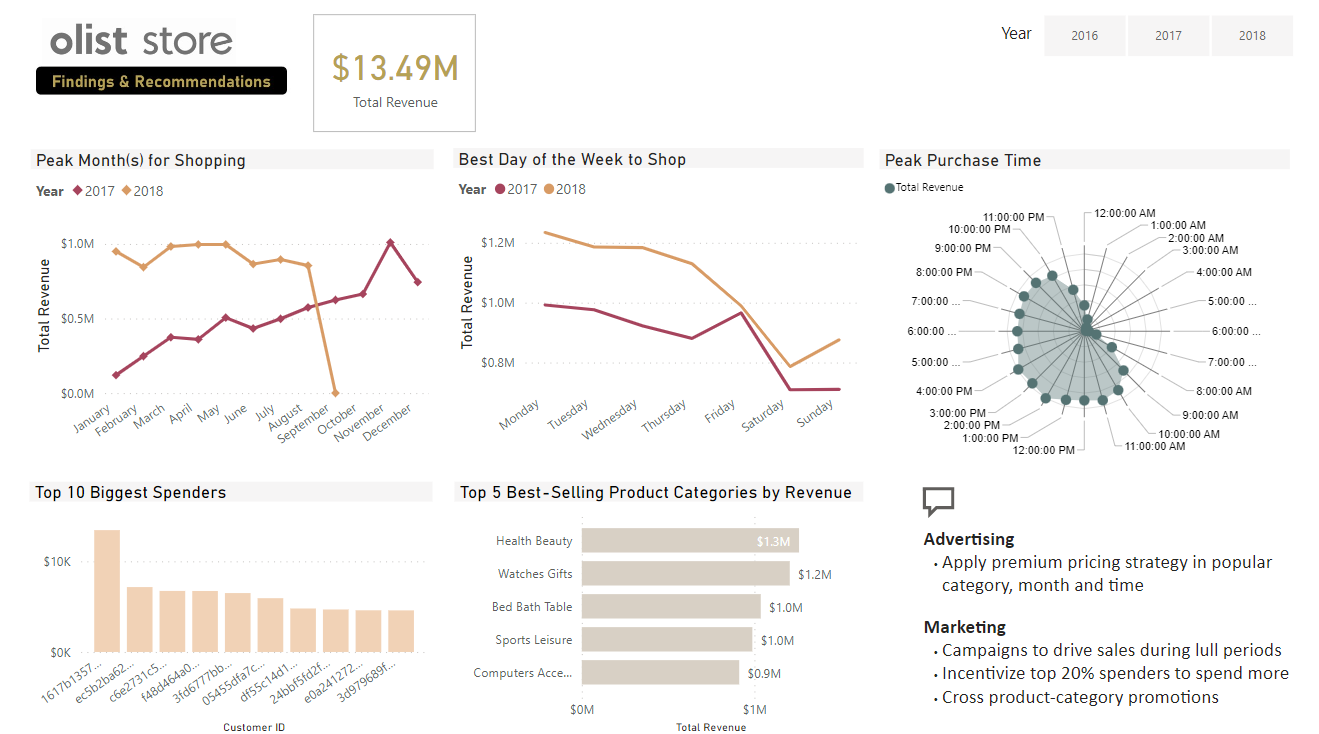Toggle the 2018 year filter
Screen dimensions: 1319x734
click(1252, 35)
